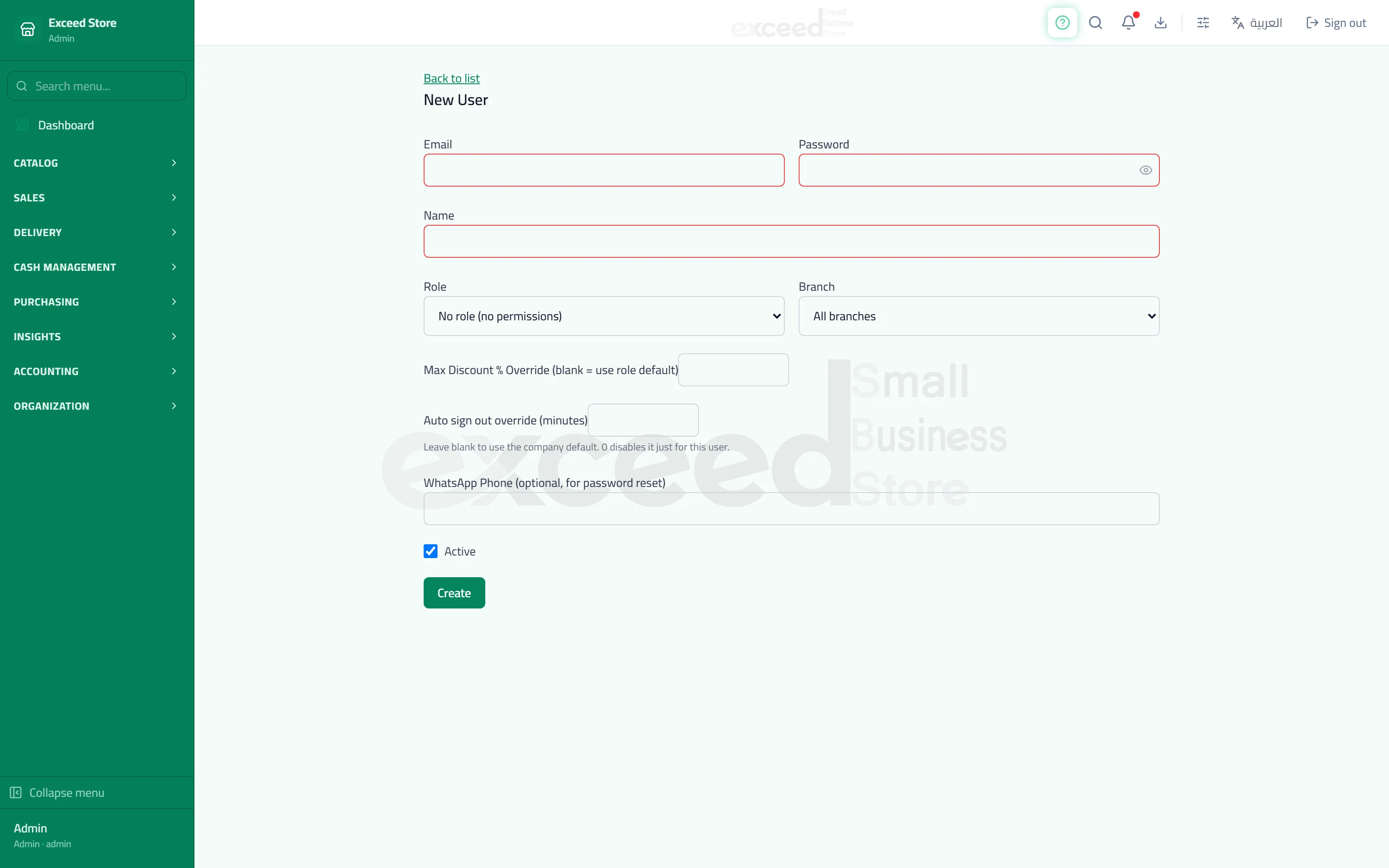Click the Back to list link
1389x868 pixels.
(x=451, y=78)
